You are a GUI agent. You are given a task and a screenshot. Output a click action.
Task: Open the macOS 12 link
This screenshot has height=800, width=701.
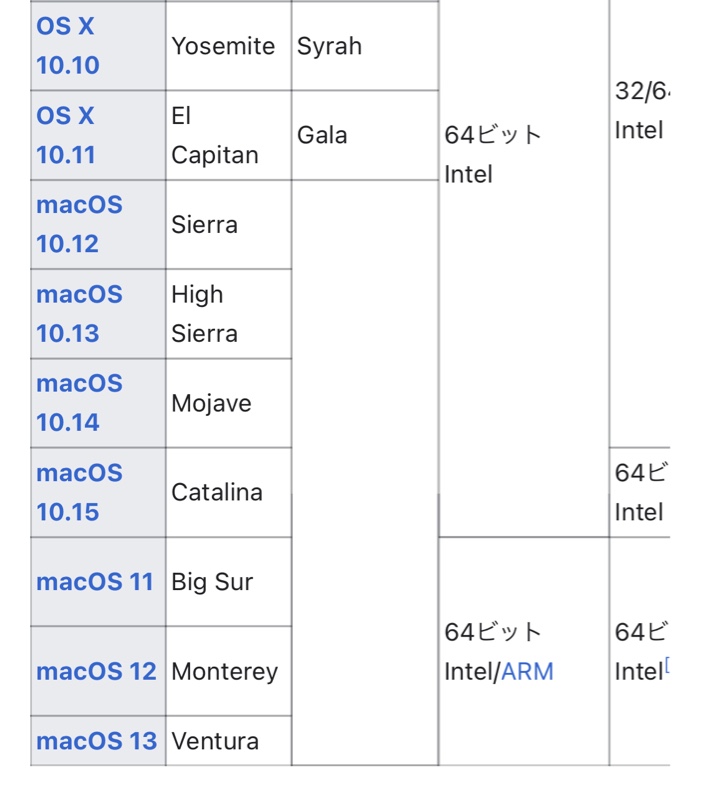(x=96, y=671)
